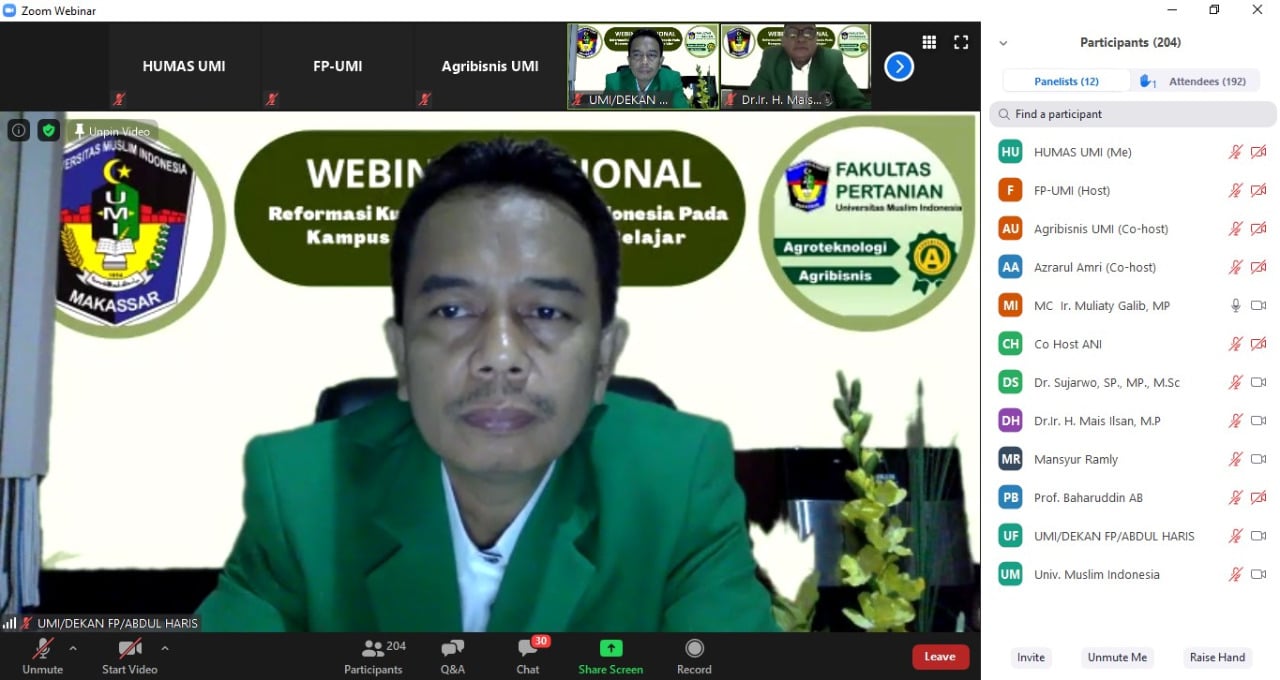Click the green encryption shield icon
Screen dimensions: 1280x680
(x=48, y=130)
